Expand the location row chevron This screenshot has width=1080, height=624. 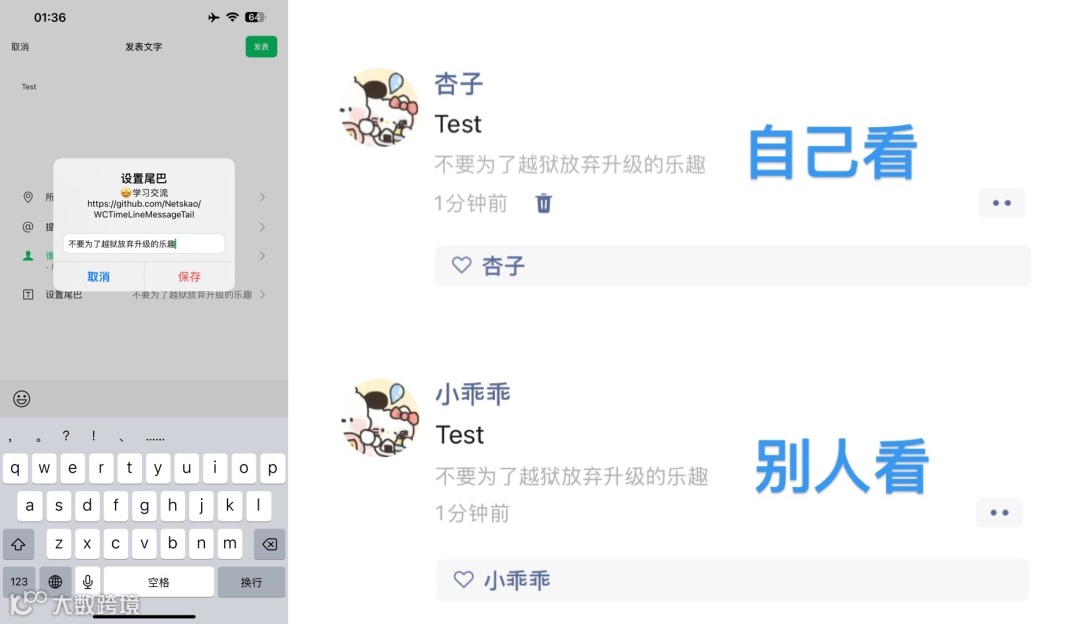[x=262, y=197]
